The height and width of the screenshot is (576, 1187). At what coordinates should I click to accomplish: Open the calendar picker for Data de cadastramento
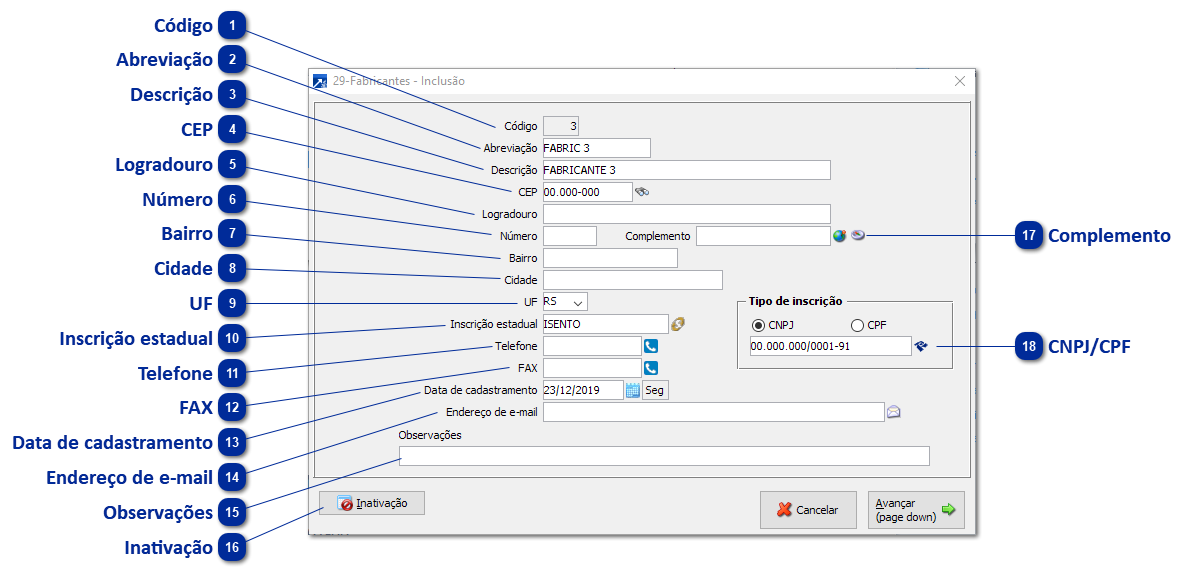coord(633,390)
